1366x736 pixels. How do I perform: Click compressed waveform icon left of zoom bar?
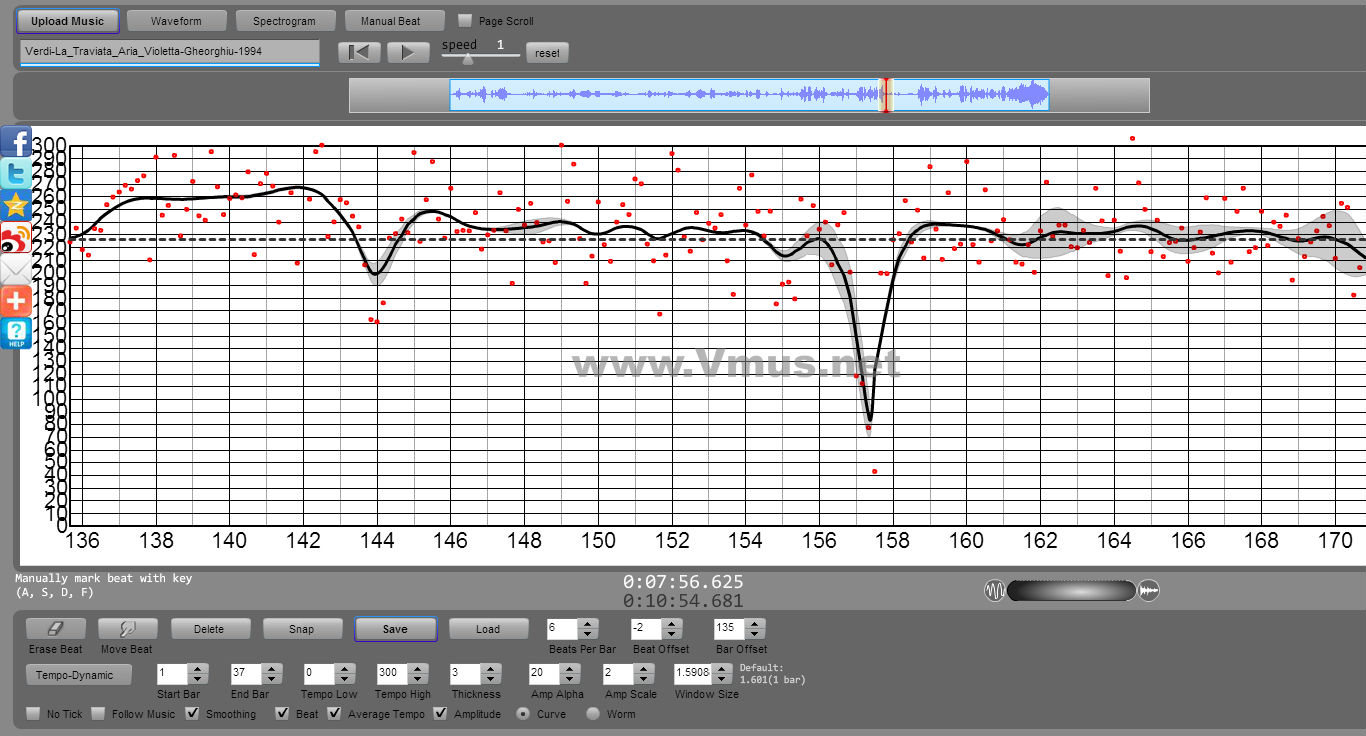point(995,591)
